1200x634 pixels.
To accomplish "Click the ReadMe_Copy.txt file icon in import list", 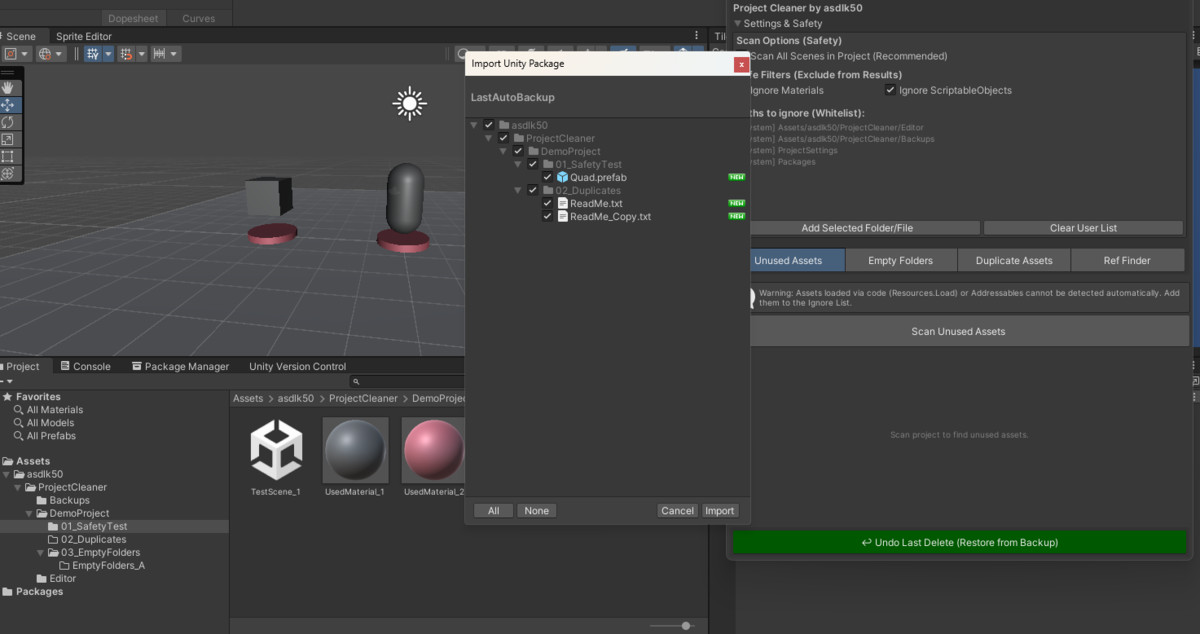I will pos(562,216).
